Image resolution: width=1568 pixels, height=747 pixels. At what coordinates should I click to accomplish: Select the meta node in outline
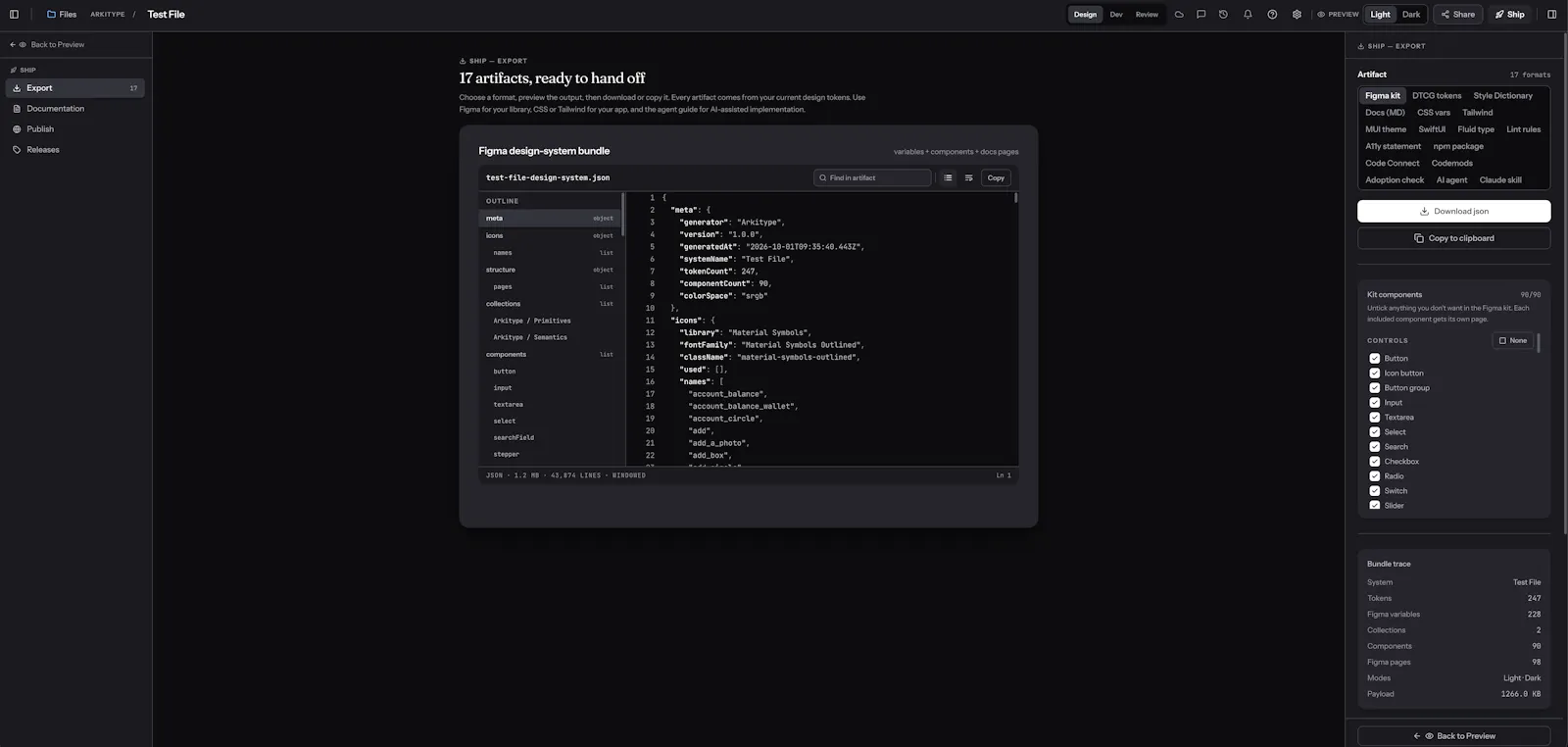(550, 219)
